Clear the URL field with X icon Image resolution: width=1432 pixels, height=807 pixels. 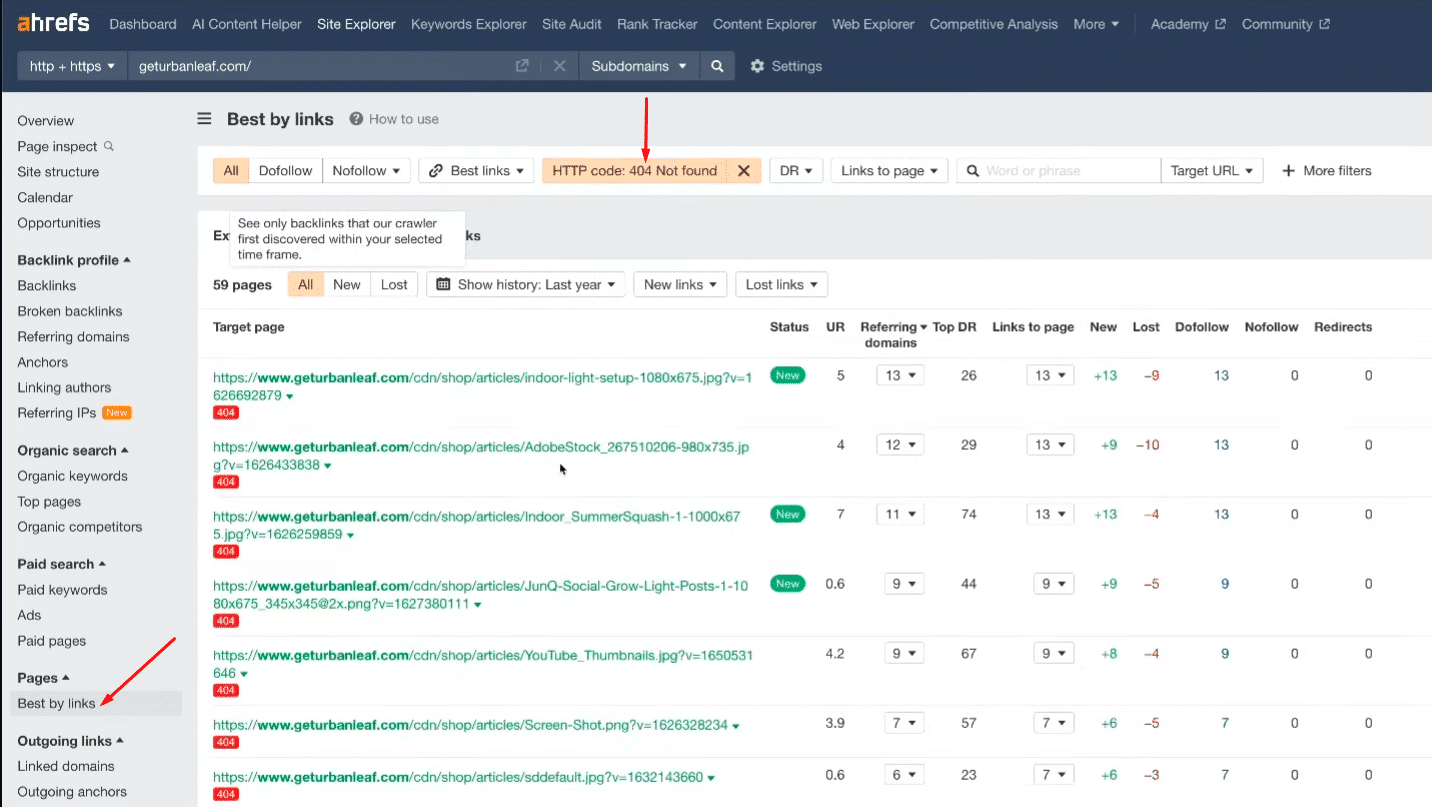click(x=559, y=66)
